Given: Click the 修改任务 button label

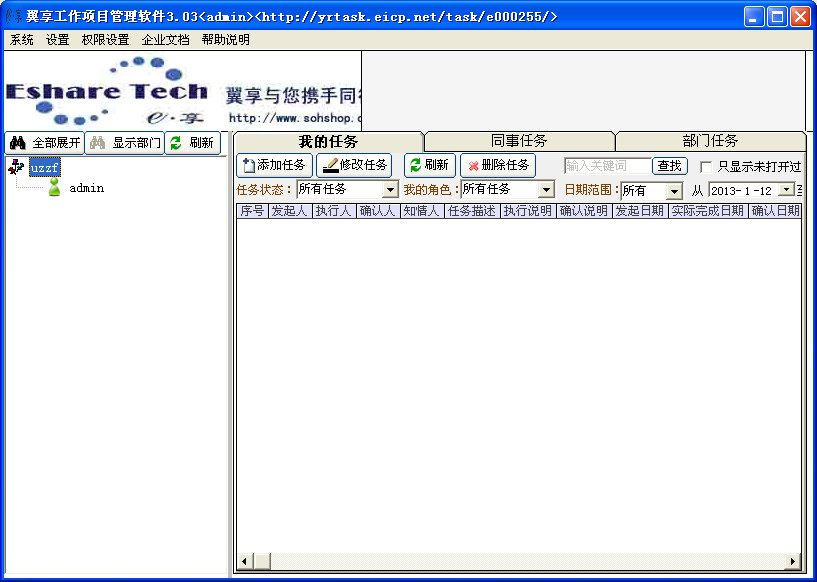Looking at the screenshot, I should coord(363,165).
